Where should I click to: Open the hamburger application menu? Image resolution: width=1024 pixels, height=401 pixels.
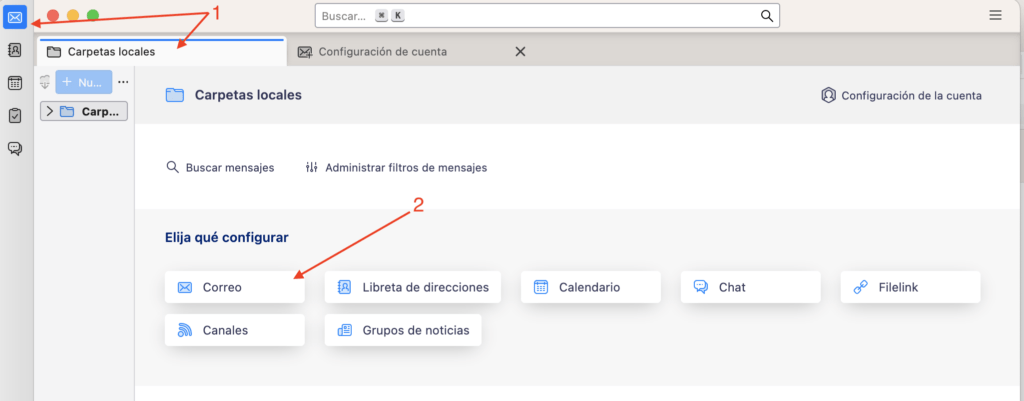pyautogui.click(x=995, y=16)
